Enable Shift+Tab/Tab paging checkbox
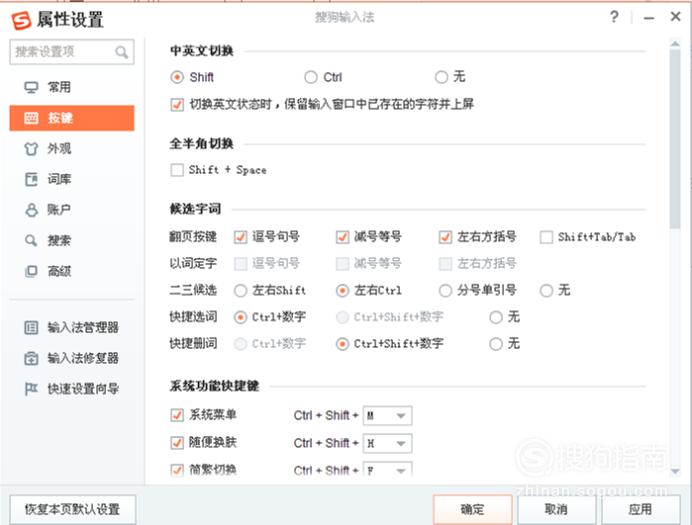 point(546,237)
